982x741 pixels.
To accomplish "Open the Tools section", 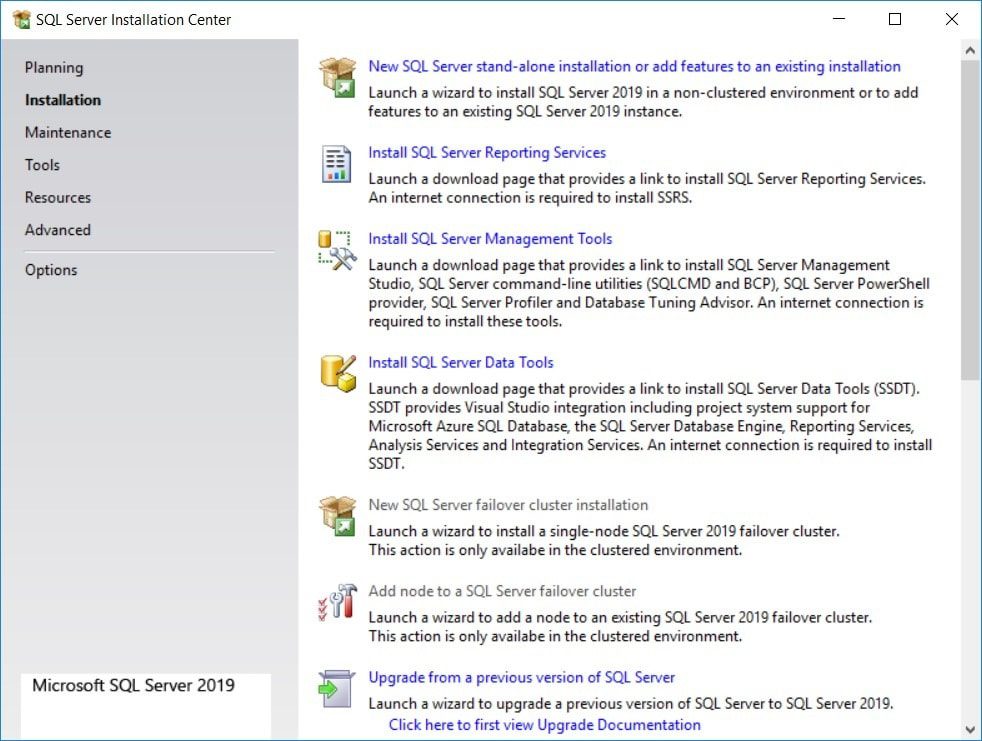I will tap(41, 164).
